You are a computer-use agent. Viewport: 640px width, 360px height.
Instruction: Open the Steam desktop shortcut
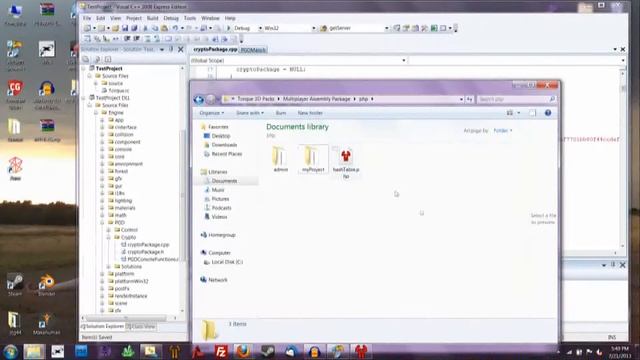15,285
